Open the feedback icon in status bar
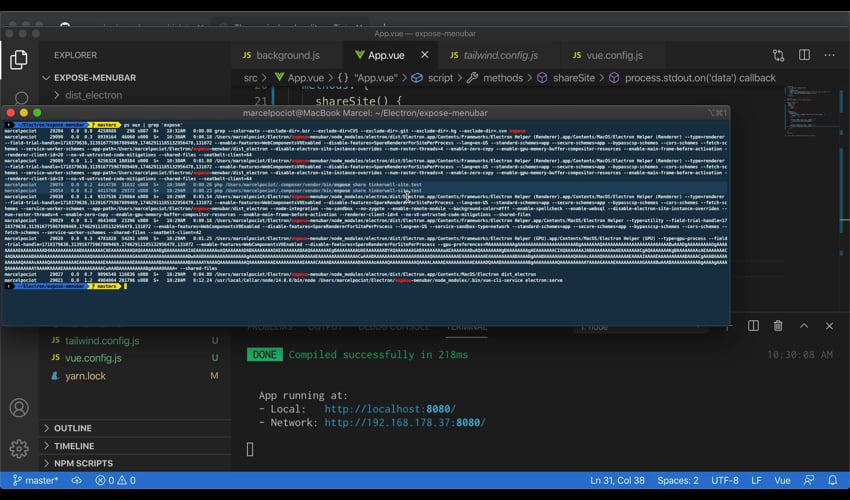Viewport: 850px width, 500px height. (x=809, y=480)
